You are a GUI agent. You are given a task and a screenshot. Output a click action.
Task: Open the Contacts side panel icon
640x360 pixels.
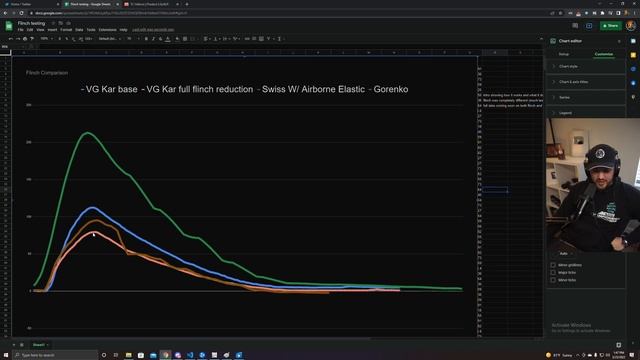[633, 83]
